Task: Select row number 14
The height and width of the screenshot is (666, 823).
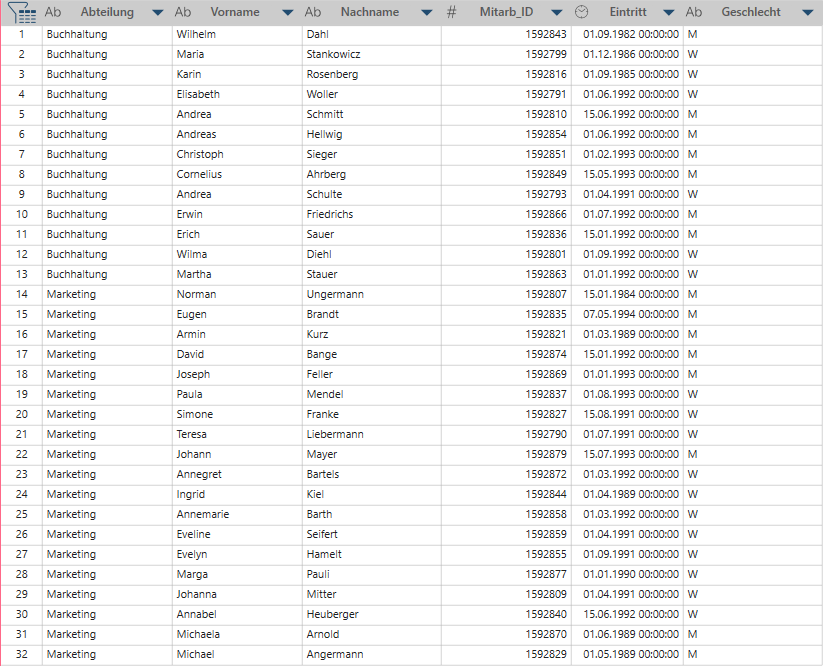Action: (x=22, y=294)
